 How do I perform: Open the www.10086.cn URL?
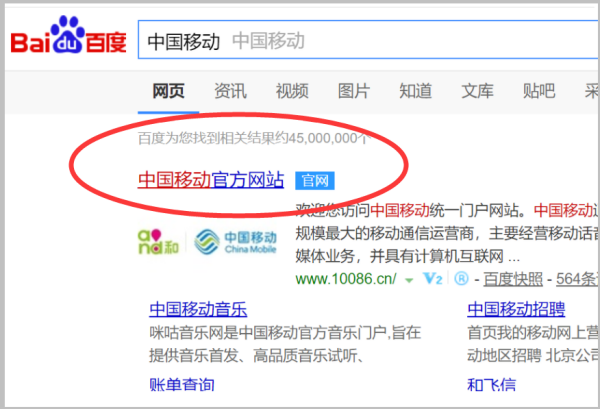[346, 279]
